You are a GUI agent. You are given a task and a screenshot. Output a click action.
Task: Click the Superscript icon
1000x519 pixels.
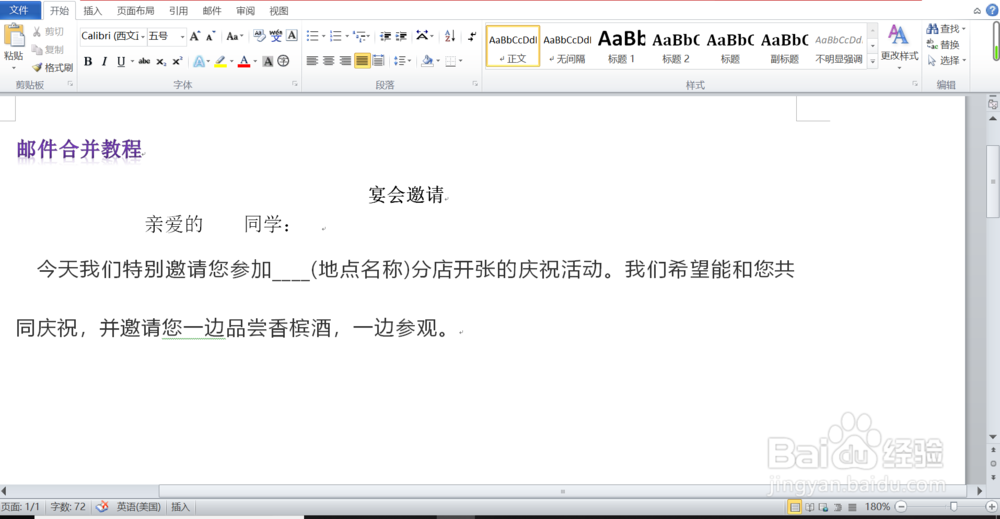[x=177, y=61]
